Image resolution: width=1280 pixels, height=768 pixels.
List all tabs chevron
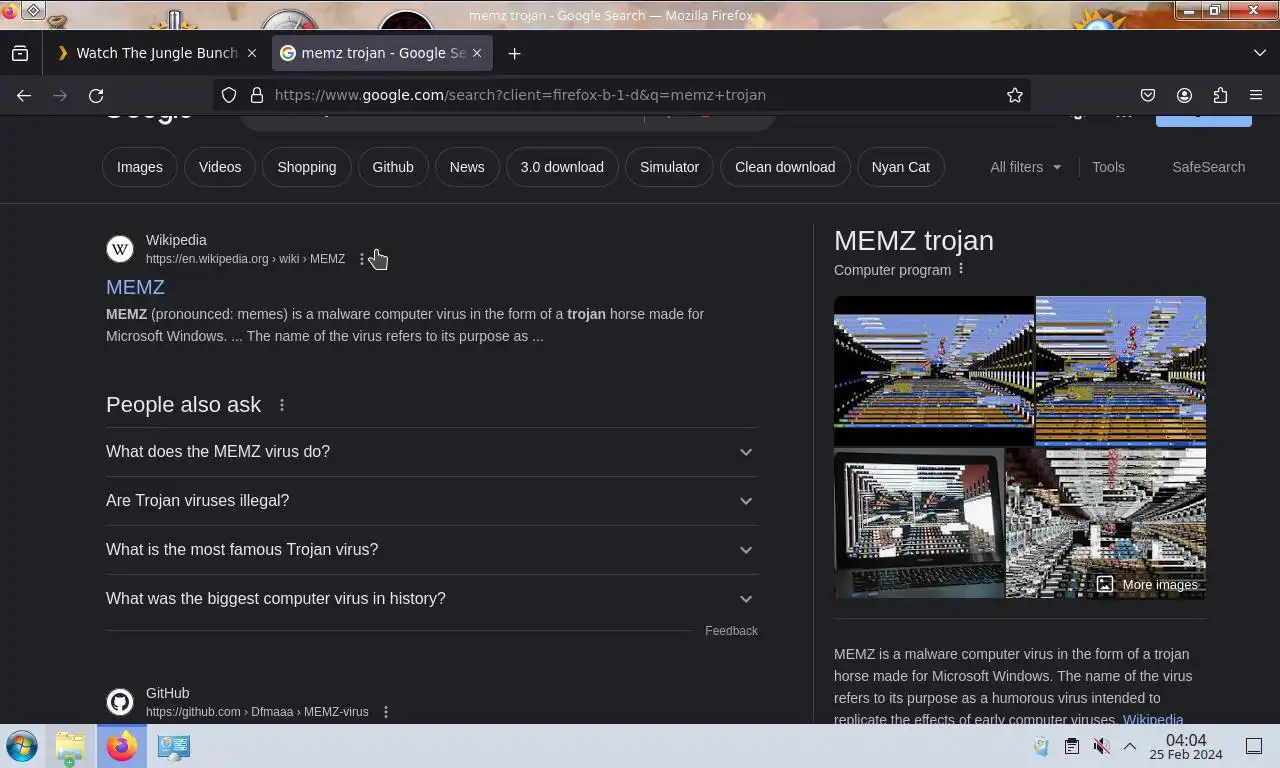1259,53
